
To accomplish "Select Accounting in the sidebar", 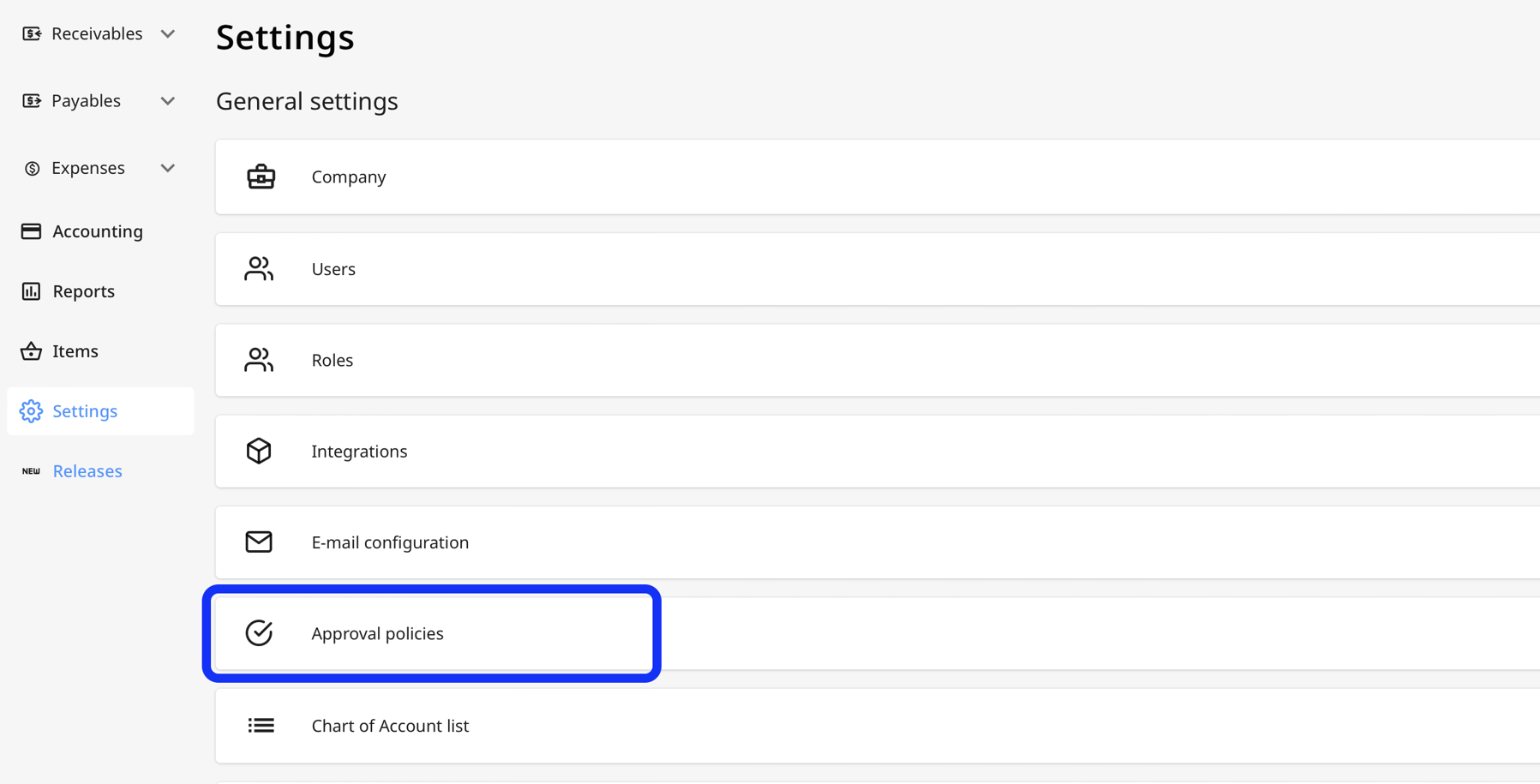I will (x=97, y=230).
